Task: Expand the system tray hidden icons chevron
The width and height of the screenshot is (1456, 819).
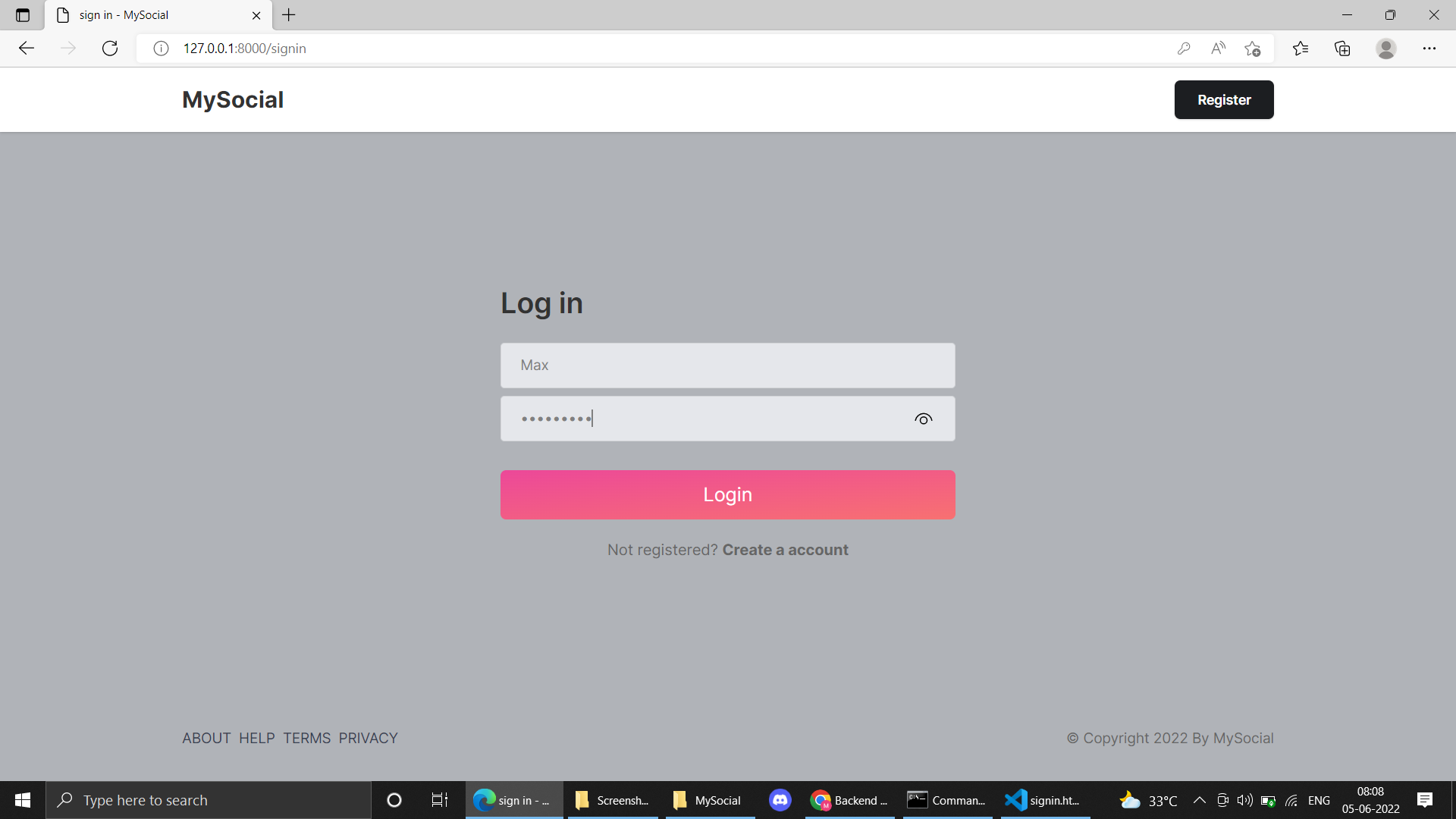Action: 1199,800
